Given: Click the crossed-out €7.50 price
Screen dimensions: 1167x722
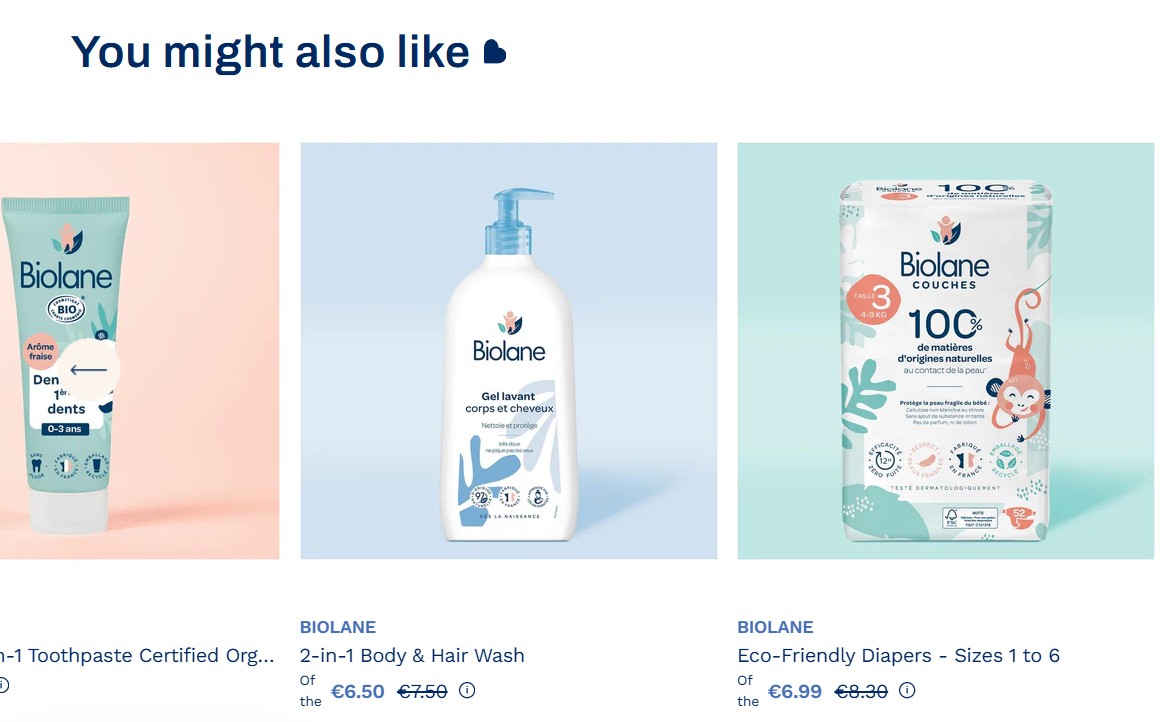Looking at the screenshot, I should pos(422,691).
